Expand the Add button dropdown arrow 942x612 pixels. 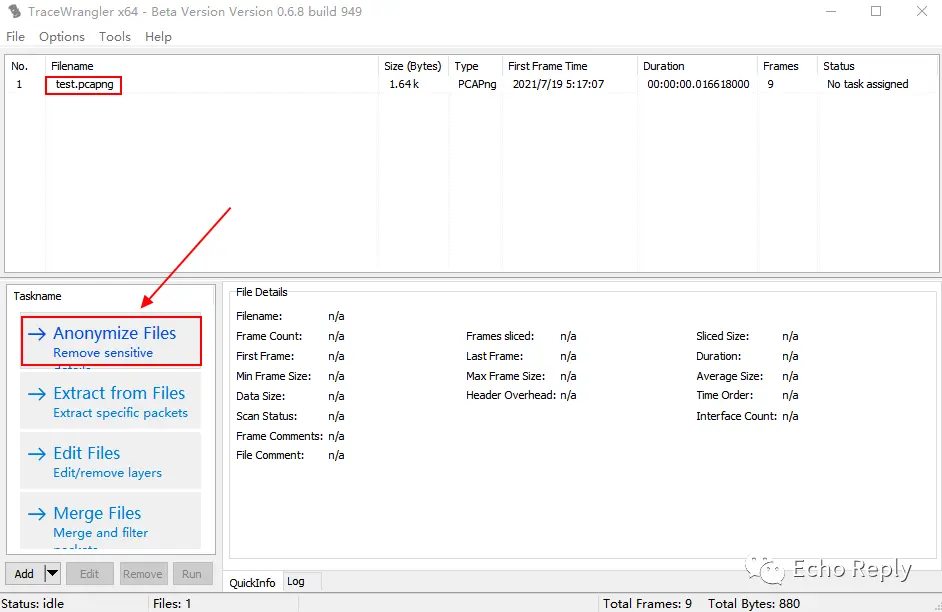coord(52,574)
